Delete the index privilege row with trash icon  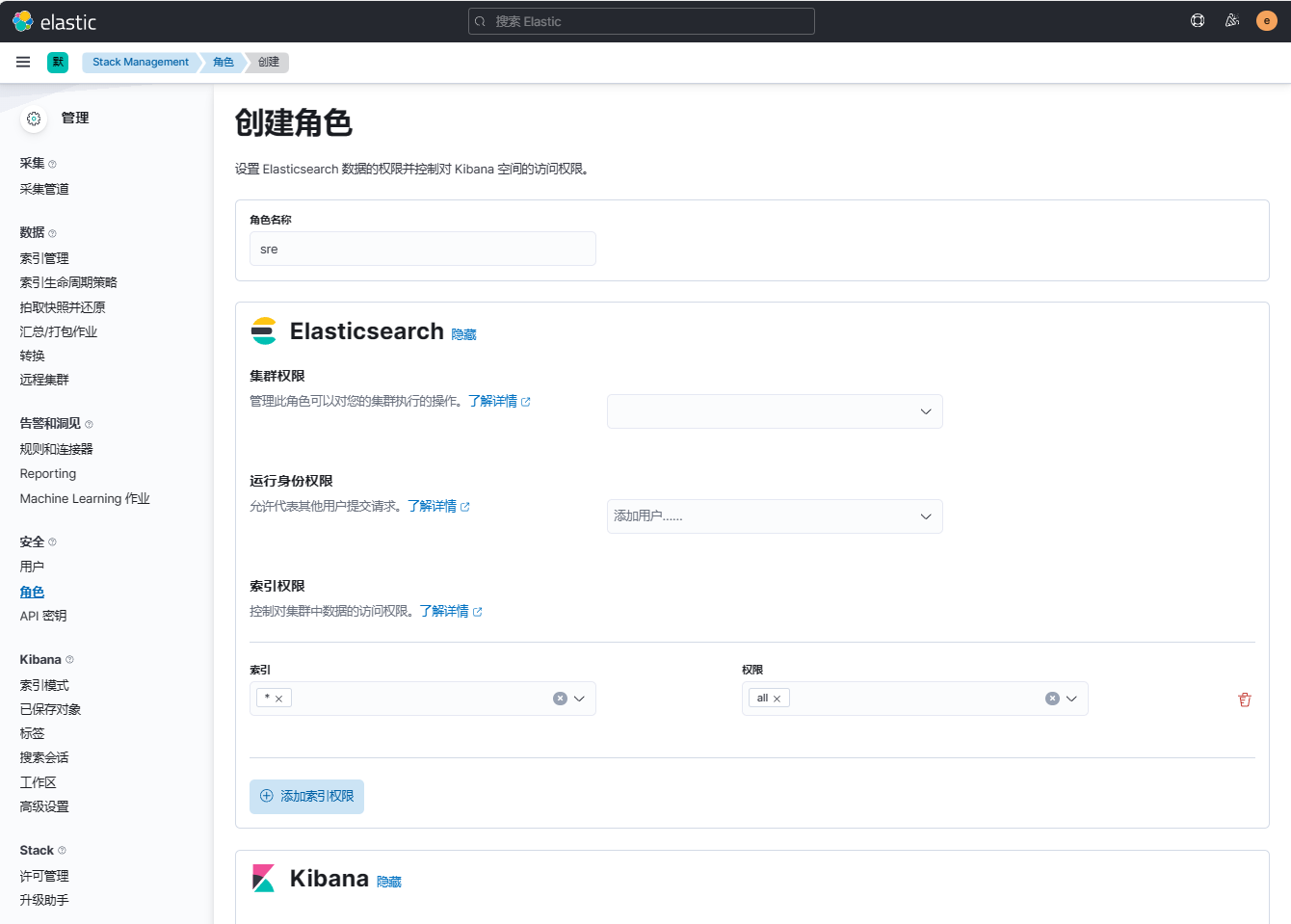[1245, 700]
